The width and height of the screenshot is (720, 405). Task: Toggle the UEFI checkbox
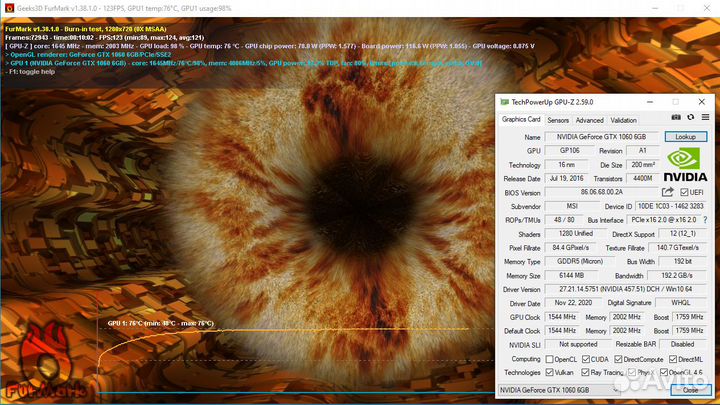pos(684,192)
